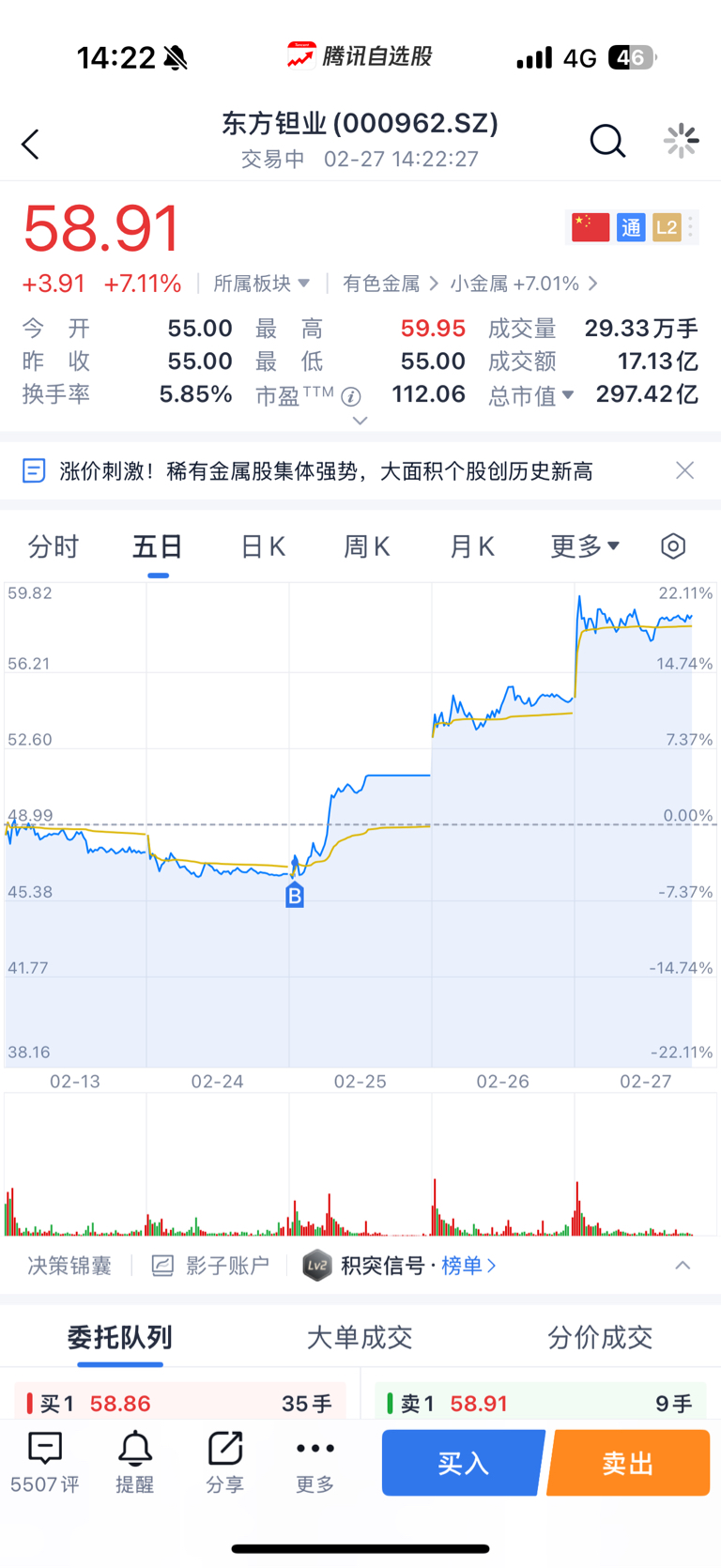
Task: Tap the PE ratio info icon
Action: click(x=351, y=396)
